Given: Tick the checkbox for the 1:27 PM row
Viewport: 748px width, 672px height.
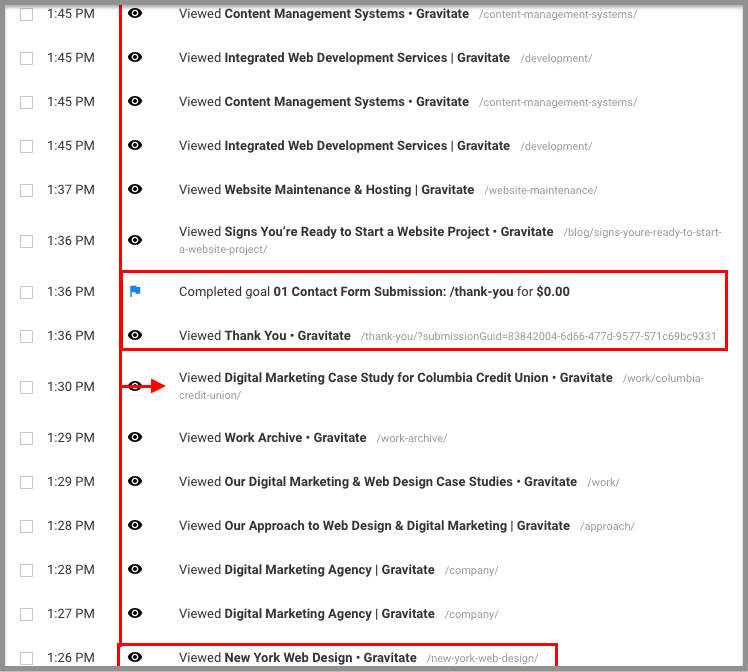Looking at the screenshot, I should 26,614.
